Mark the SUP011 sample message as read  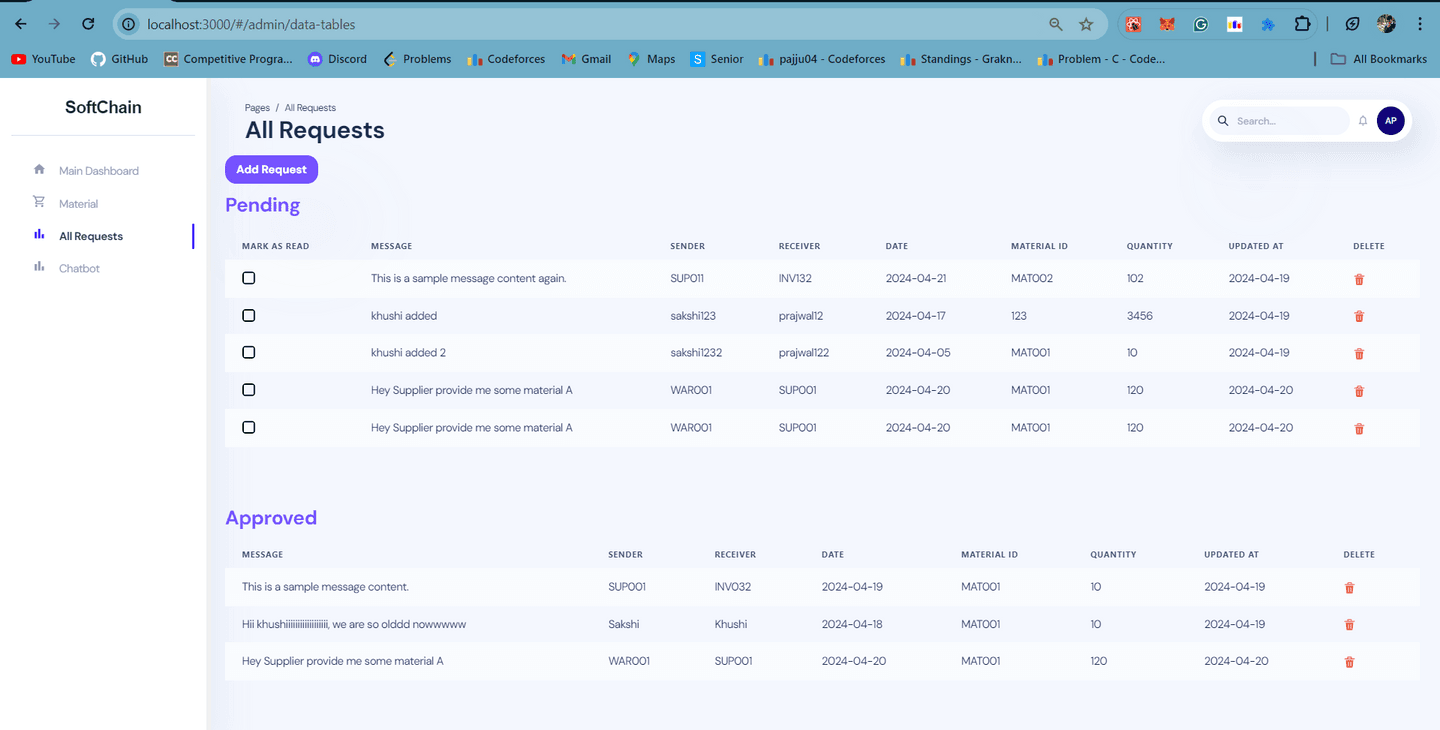click(249, 278)
